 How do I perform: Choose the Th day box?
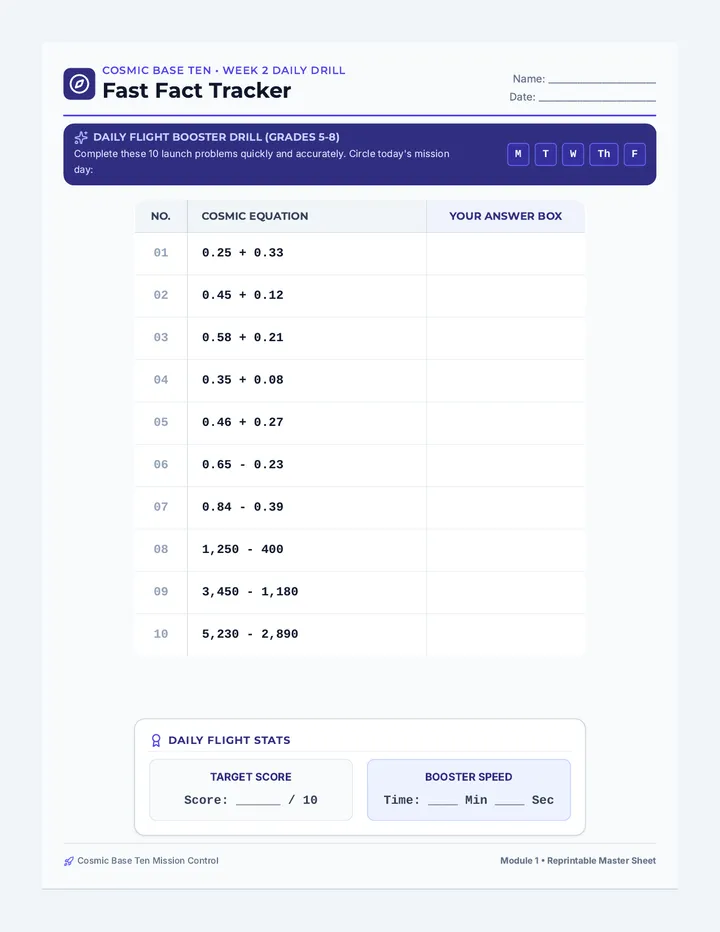[x=603, y=154]
